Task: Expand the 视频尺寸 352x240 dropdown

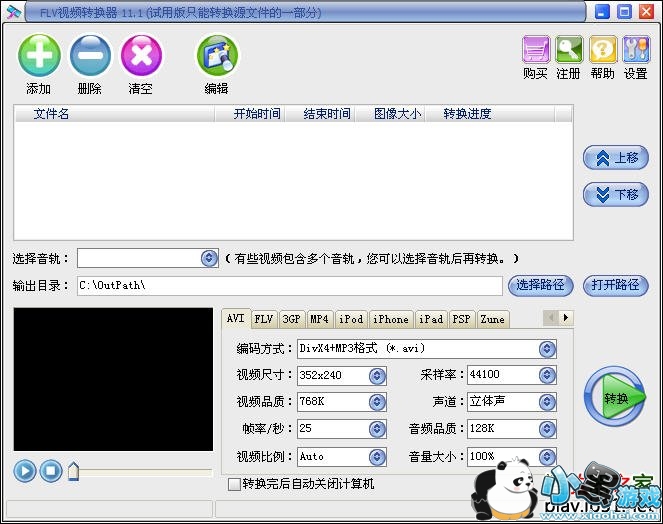Action: [377, 376]
